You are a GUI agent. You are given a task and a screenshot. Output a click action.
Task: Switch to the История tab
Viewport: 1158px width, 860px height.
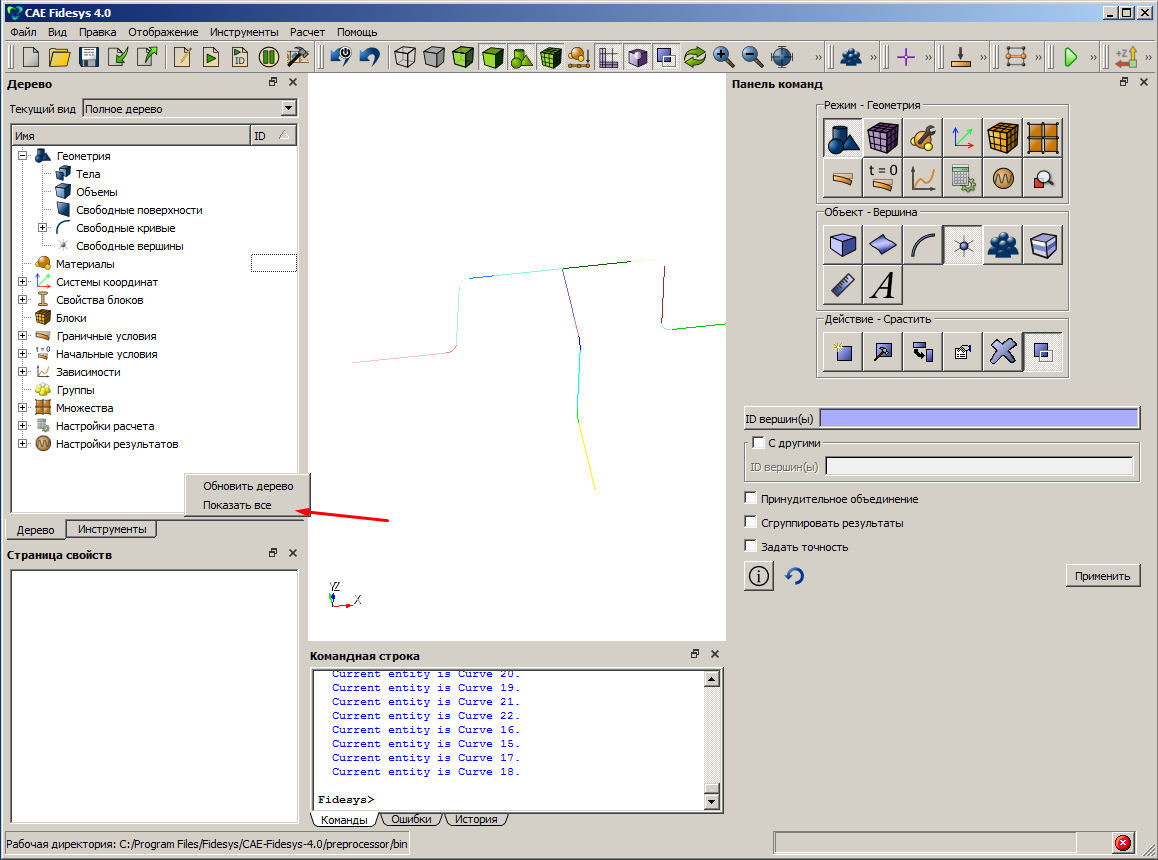tap(476, 819)
